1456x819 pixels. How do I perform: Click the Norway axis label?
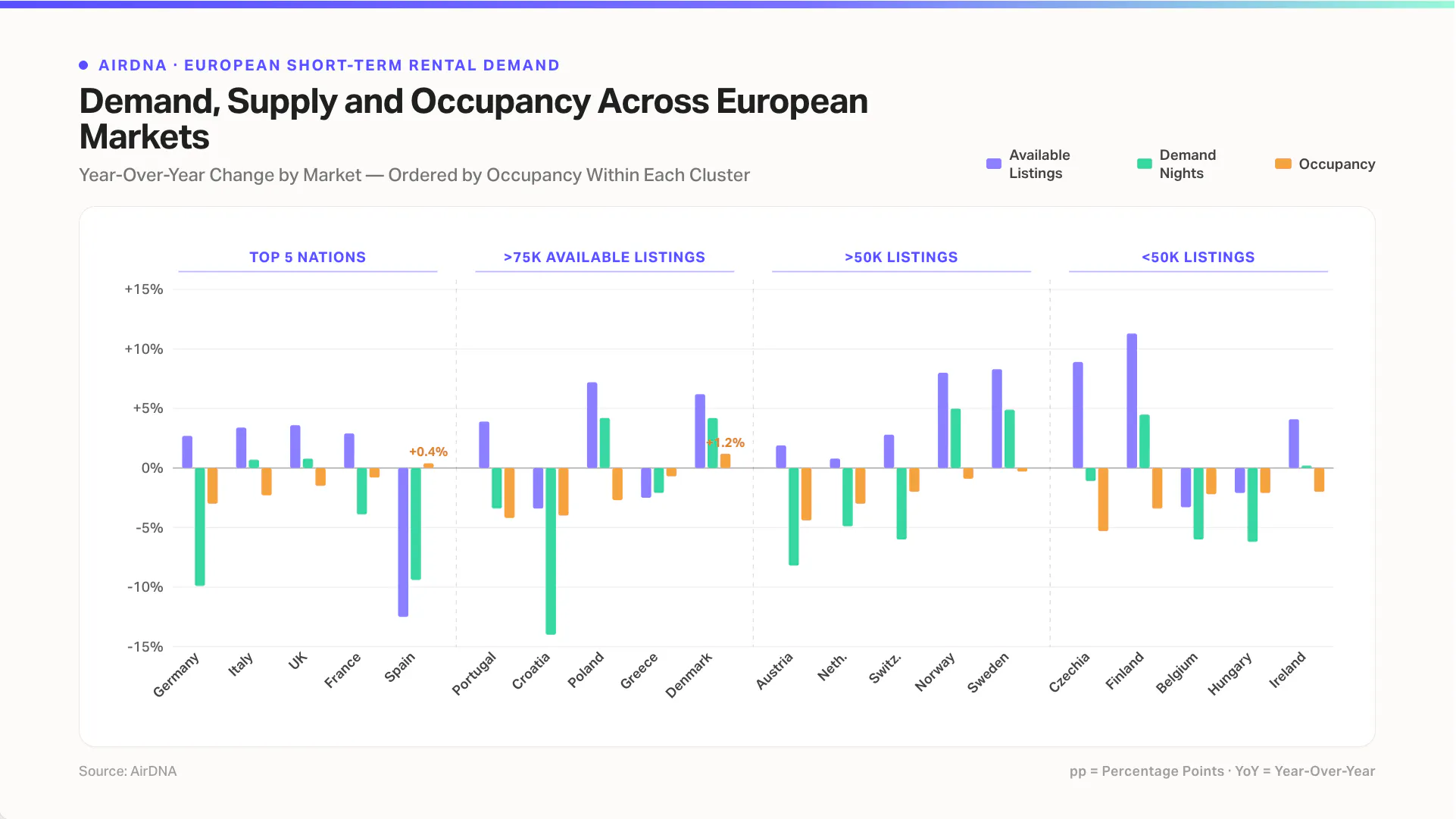[x=935, y=672]
